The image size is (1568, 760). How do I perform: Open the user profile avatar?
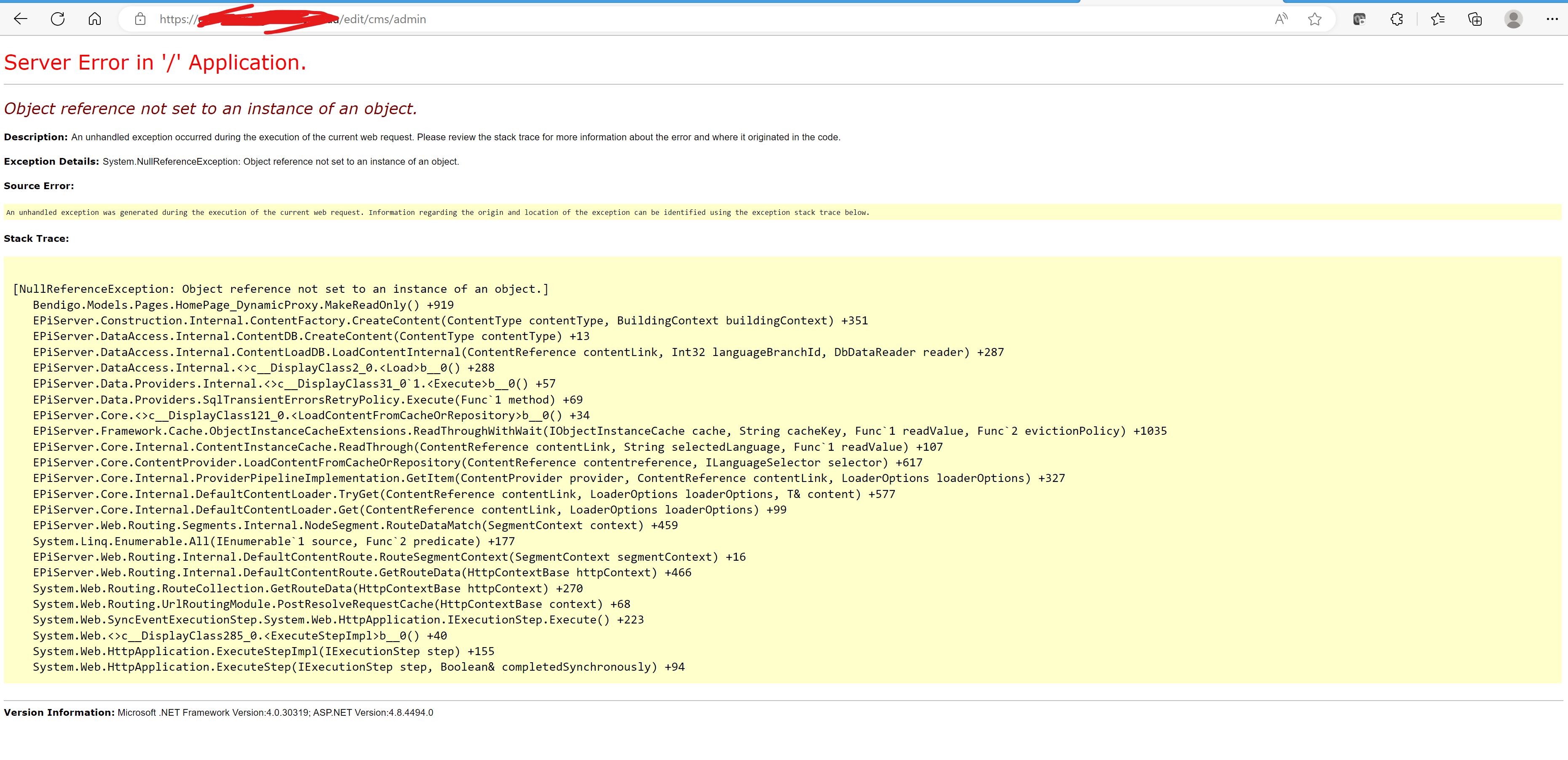coord(1513,19)
